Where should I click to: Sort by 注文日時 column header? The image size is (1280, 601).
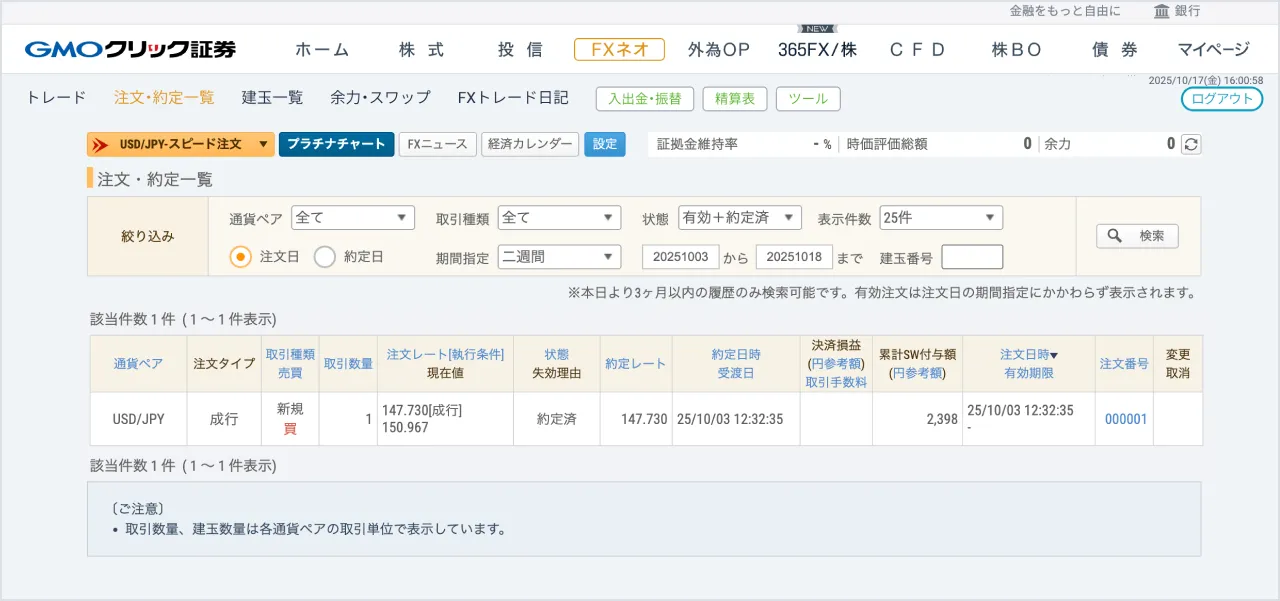coord(1029,354)
